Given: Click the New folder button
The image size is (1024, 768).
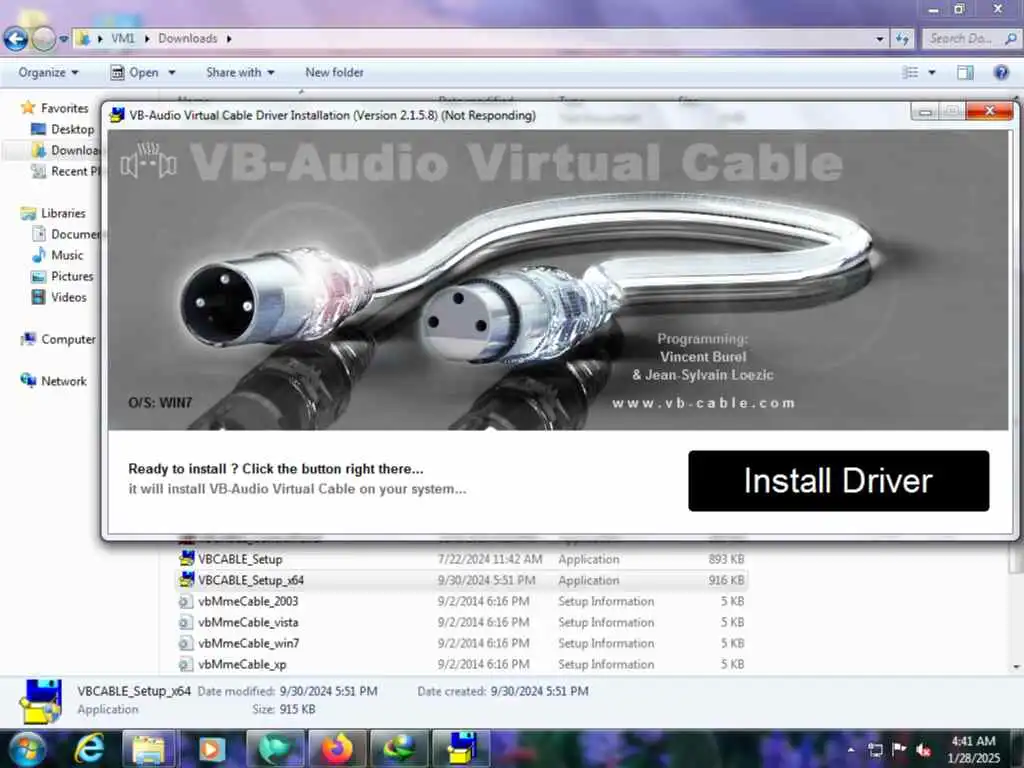Looking at the screenshot, I should click(334, 72).
